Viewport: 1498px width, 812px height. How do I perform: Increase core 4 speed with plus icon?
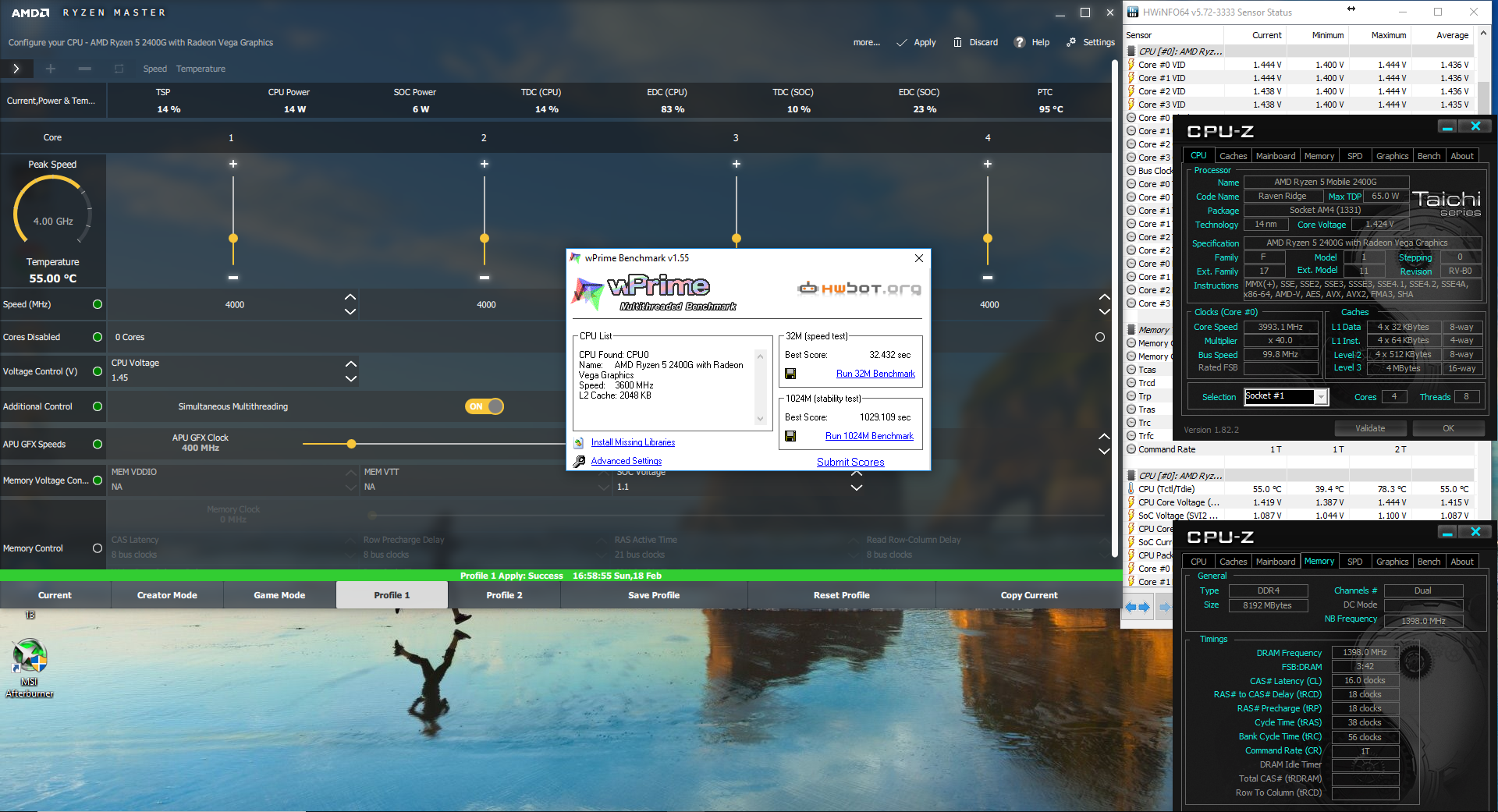point(988,164)
